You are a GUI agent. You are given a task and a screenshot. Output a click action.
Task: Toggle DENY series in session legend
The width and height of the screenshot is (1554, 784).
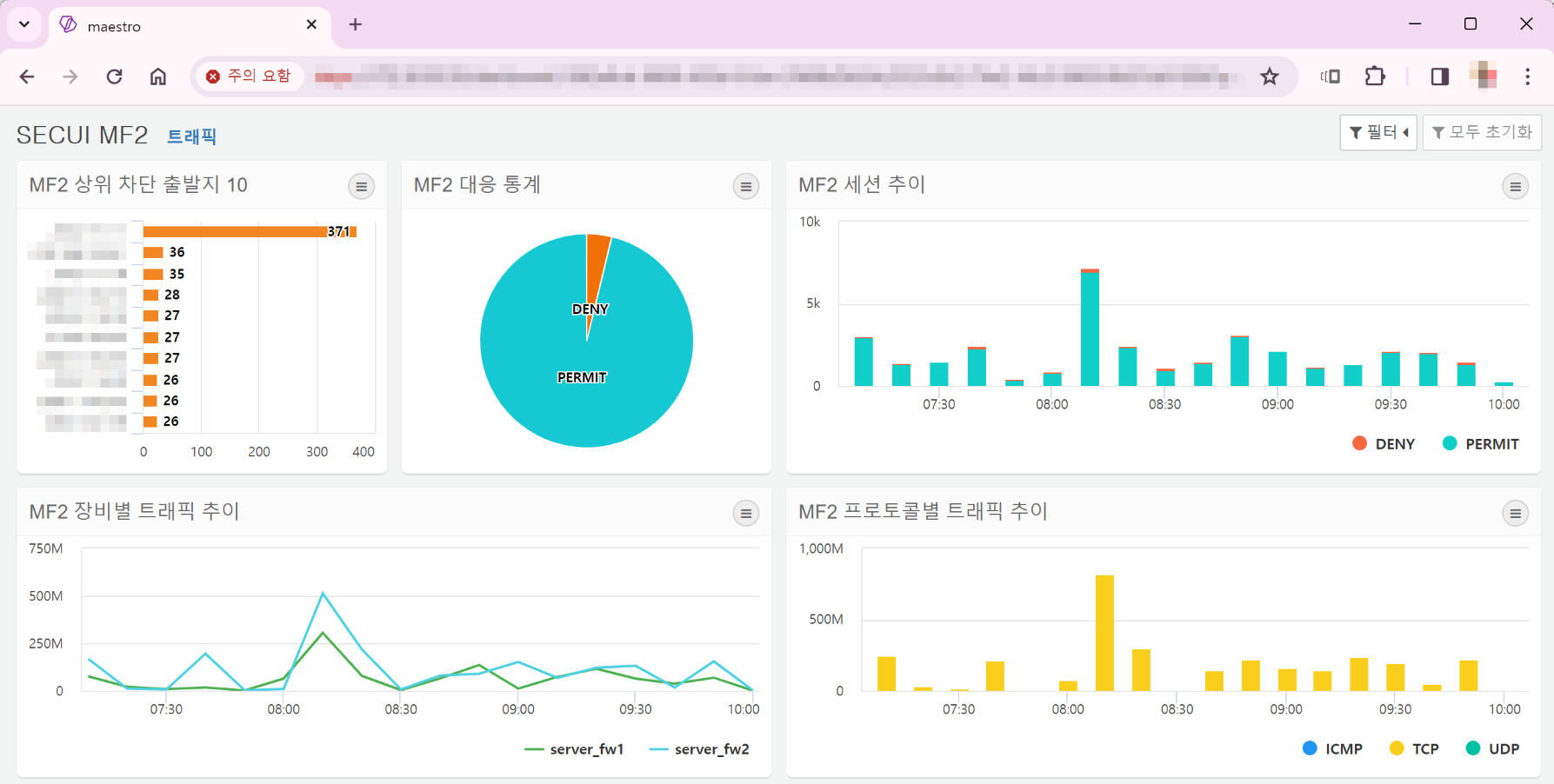point(1384,444)
